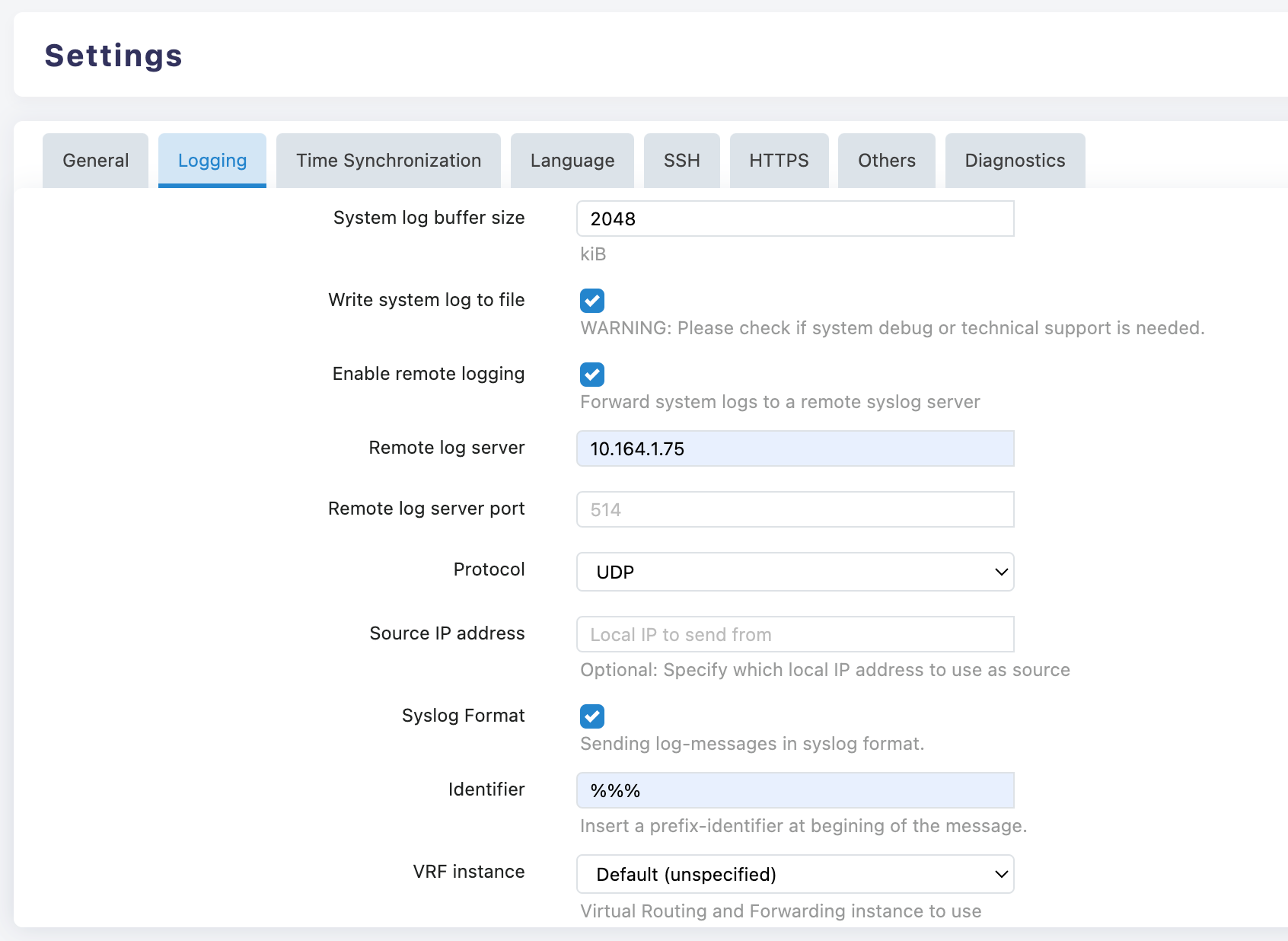The height and width of the screenshot is (941, 1288).
Task: Click the Source IP address input
Action: point(795,634)
